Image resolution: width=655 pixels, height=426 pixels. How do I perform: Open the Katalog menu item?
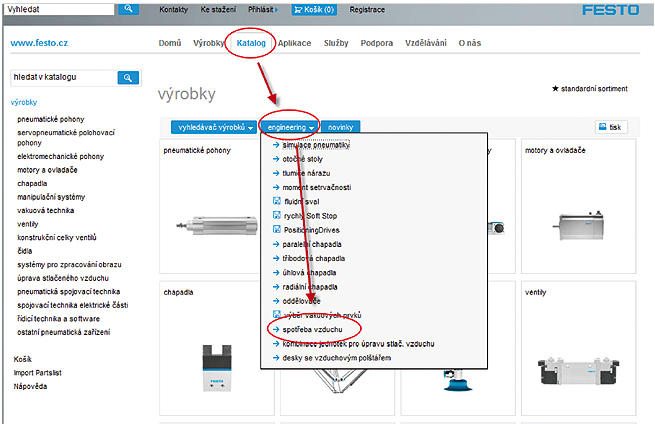click(x=251, y=43)
